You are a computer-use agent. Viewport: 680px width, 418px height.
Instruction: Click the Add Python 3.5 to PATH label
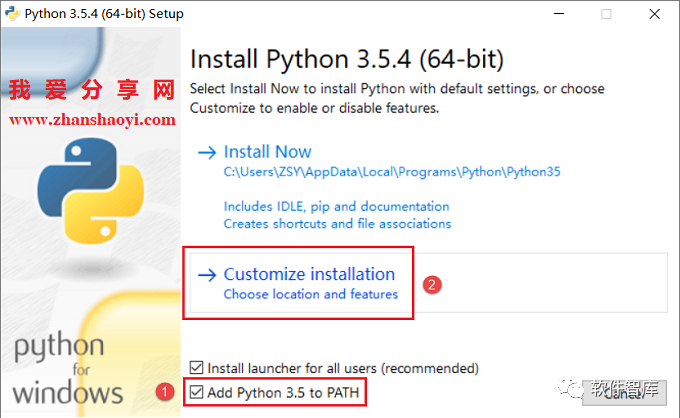[x=283, y=391]
